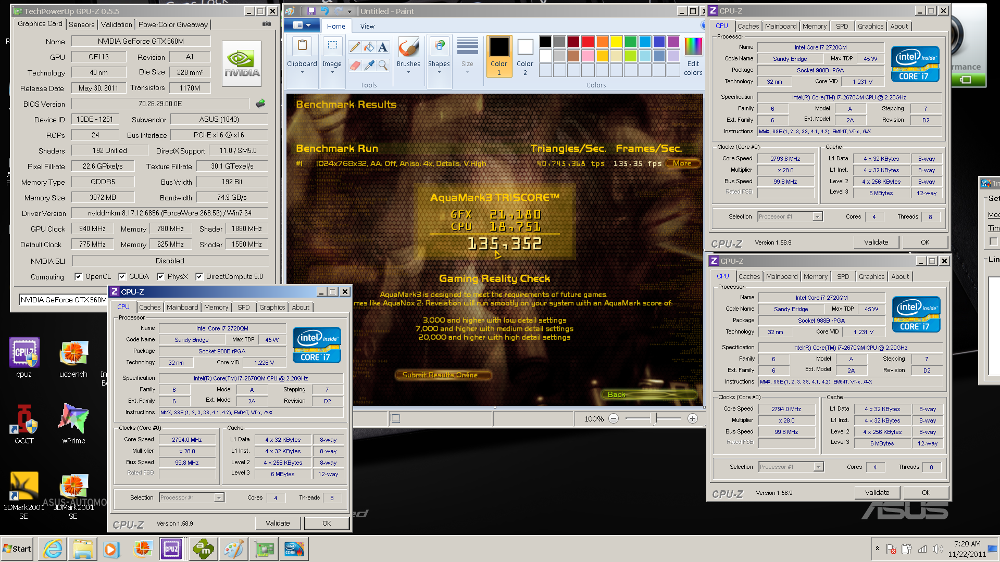Open the blue Paint application menu button
The width and height of the screenshot is (1000, 562).
302,26
